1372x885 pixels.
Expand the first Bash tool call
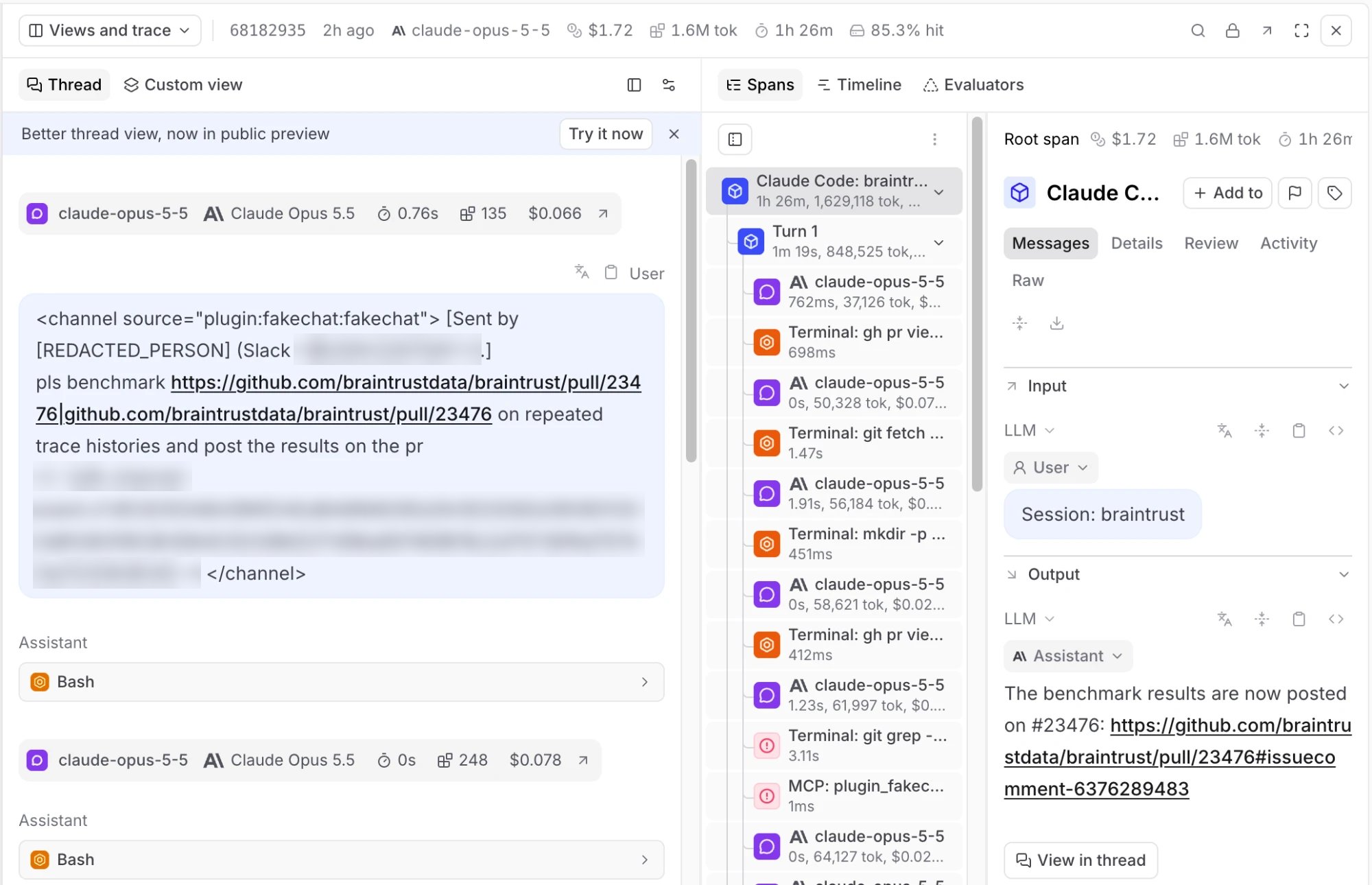pyautogui.click(x=342, y=682)
